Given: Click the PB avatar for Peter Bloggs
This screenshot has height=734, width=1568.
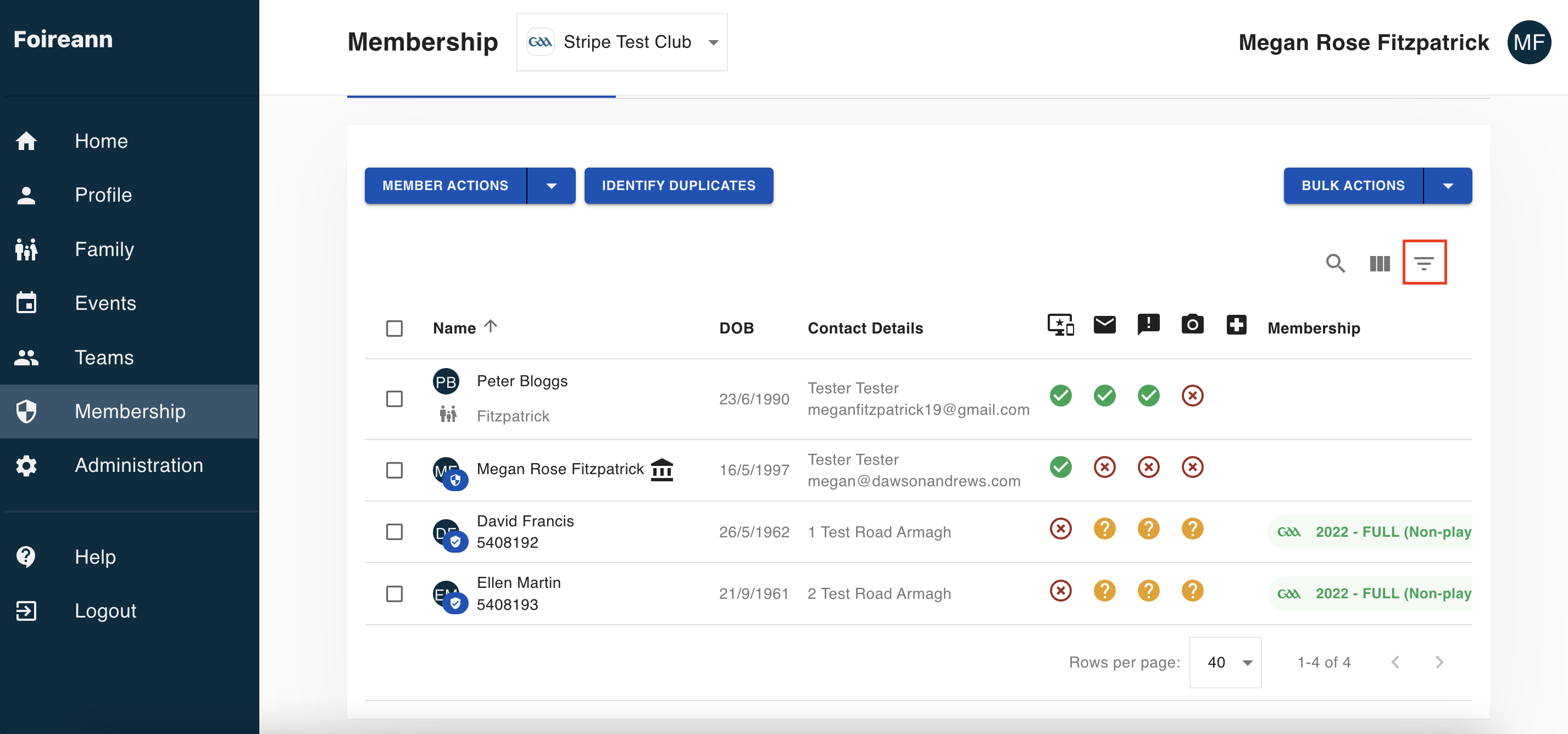Looking at the screenshot, I should point(446,382).
